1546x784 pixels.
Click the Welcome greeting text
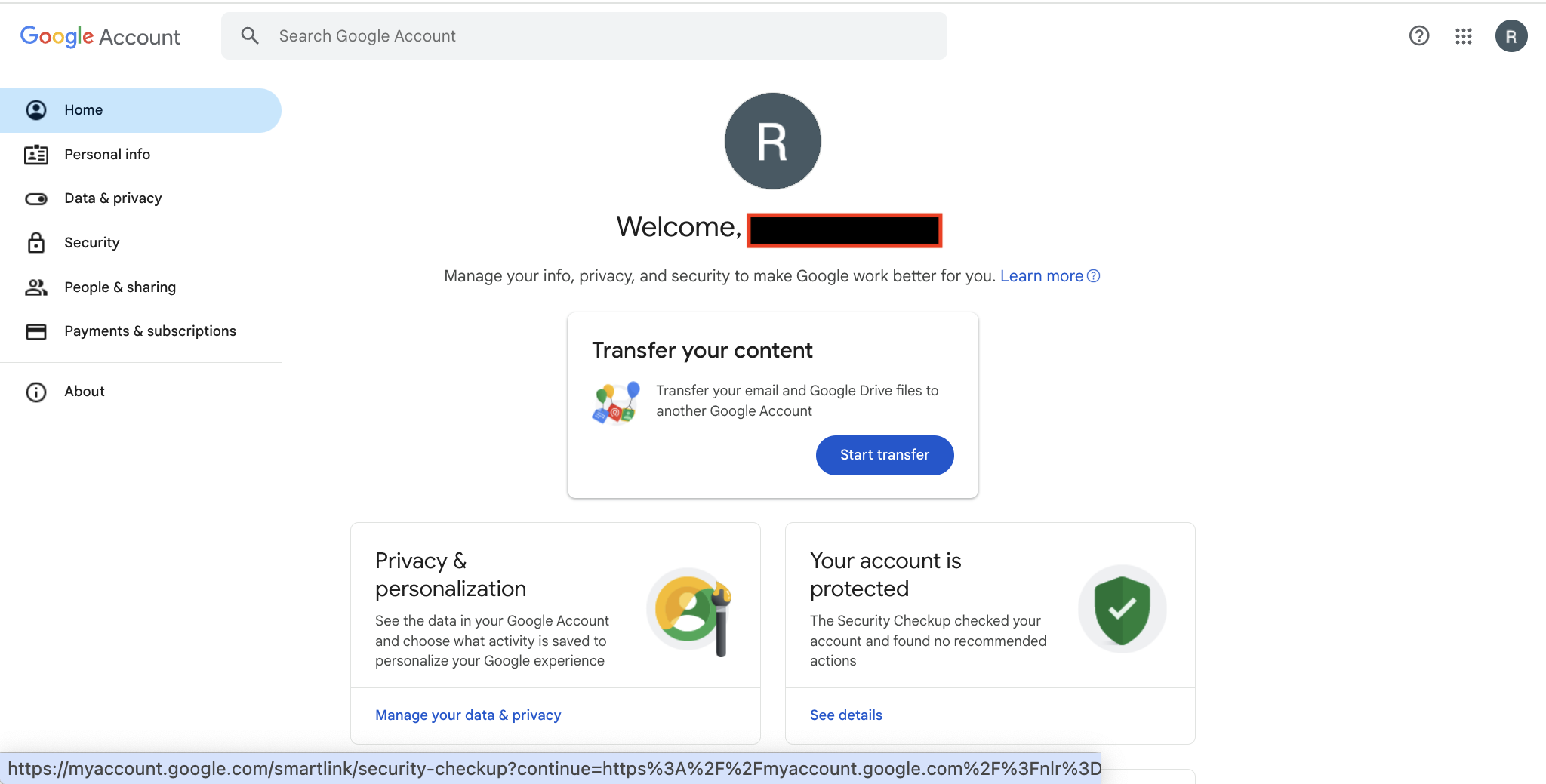pos(679,227)
